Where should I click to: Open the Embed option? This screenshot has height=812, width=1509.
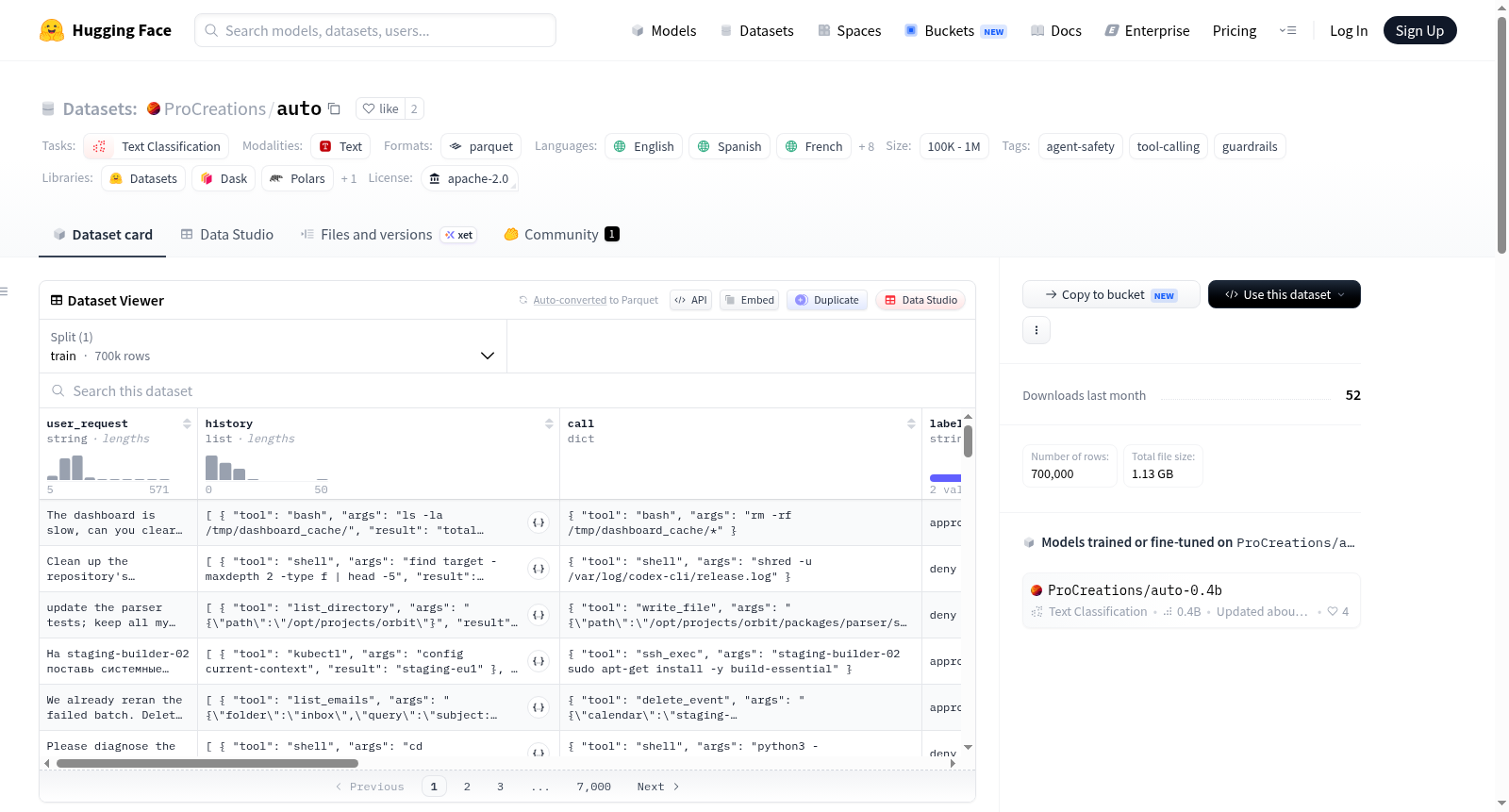click(749, 300)
